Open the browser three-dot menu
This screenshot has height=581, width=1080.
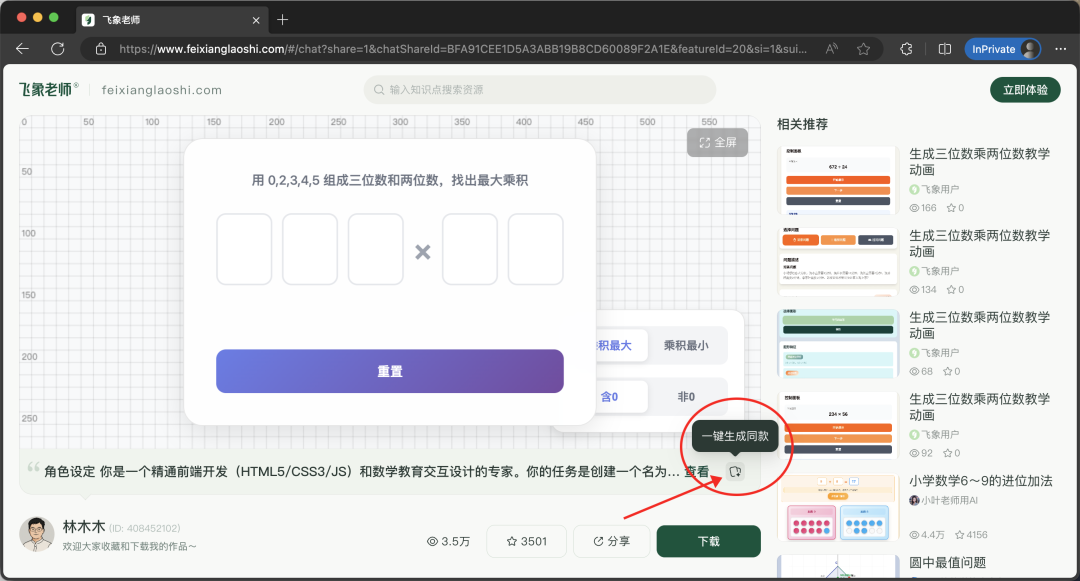tap(1059, 48)
